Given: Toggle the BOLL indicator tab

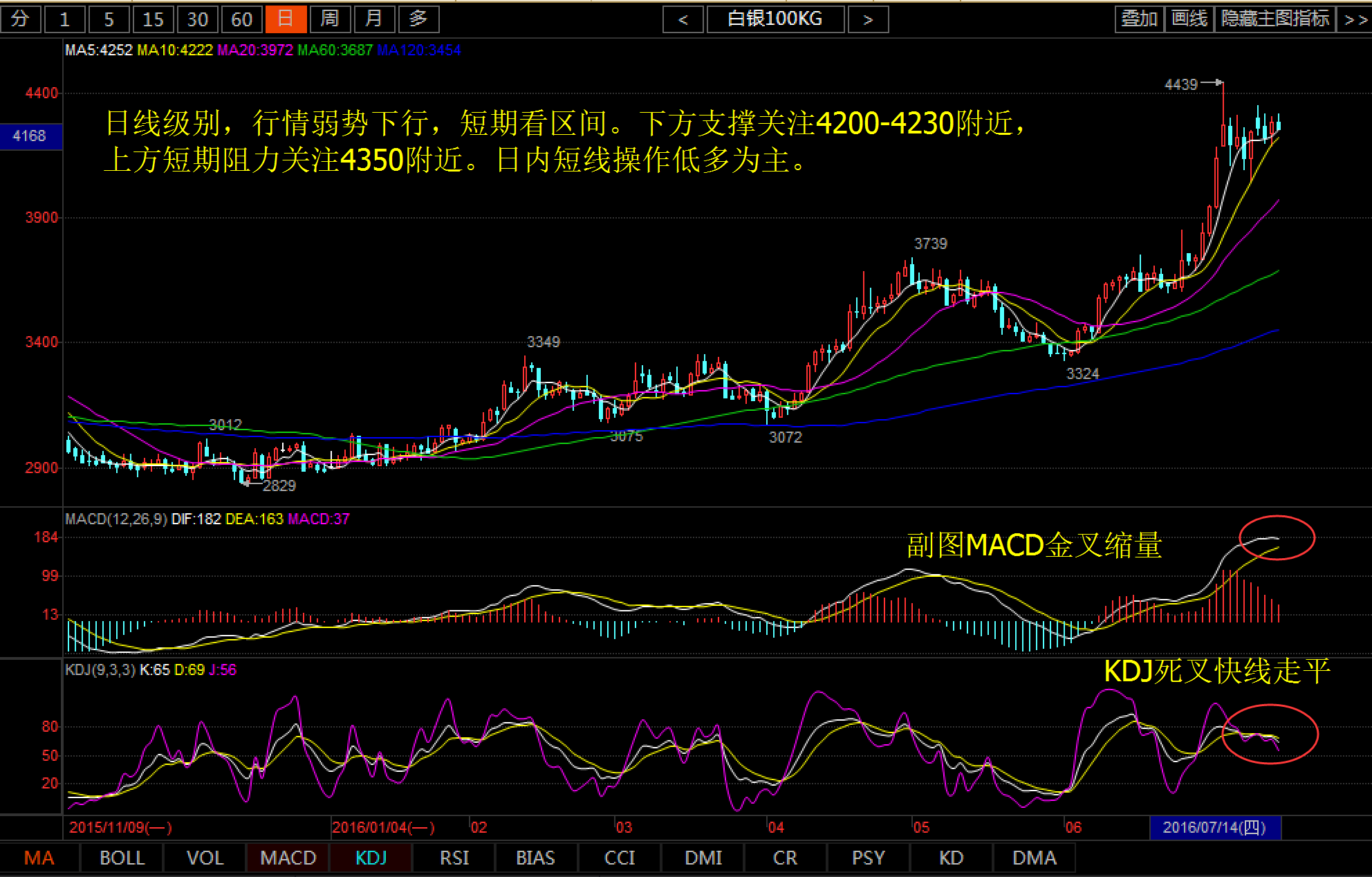Looking at the screenshot, I should 122,858.
